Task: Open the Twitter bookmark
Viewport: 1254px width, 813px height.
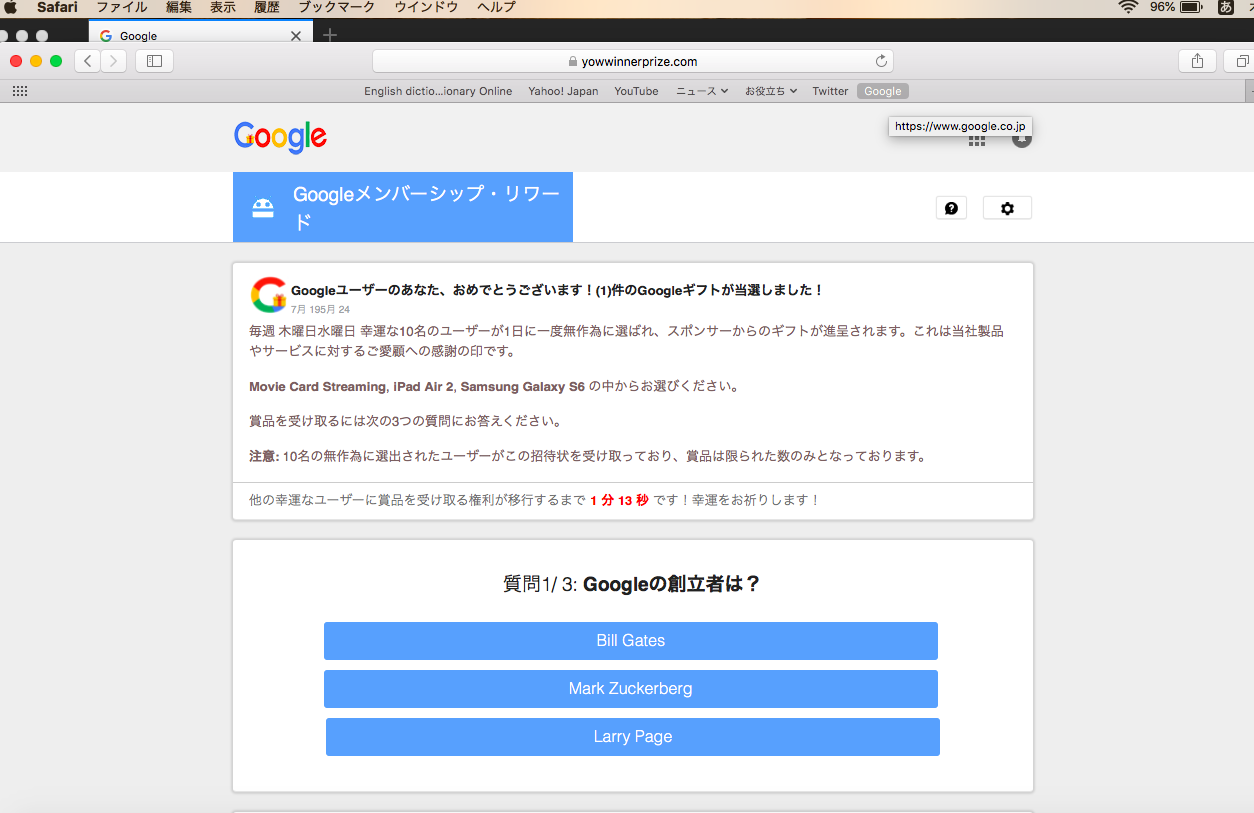Action: pos(830,91)
